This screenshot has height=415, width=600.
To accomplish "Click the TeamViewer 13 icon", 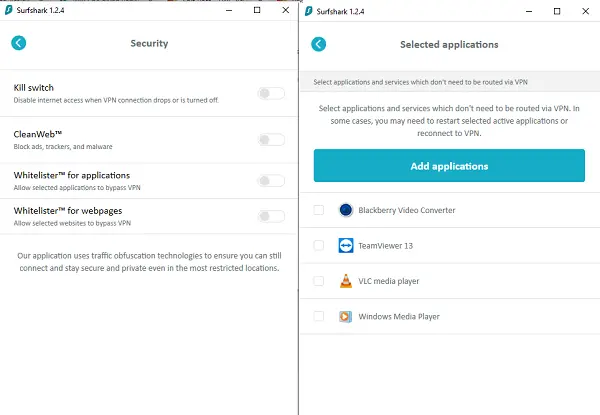I will (346, 245).
